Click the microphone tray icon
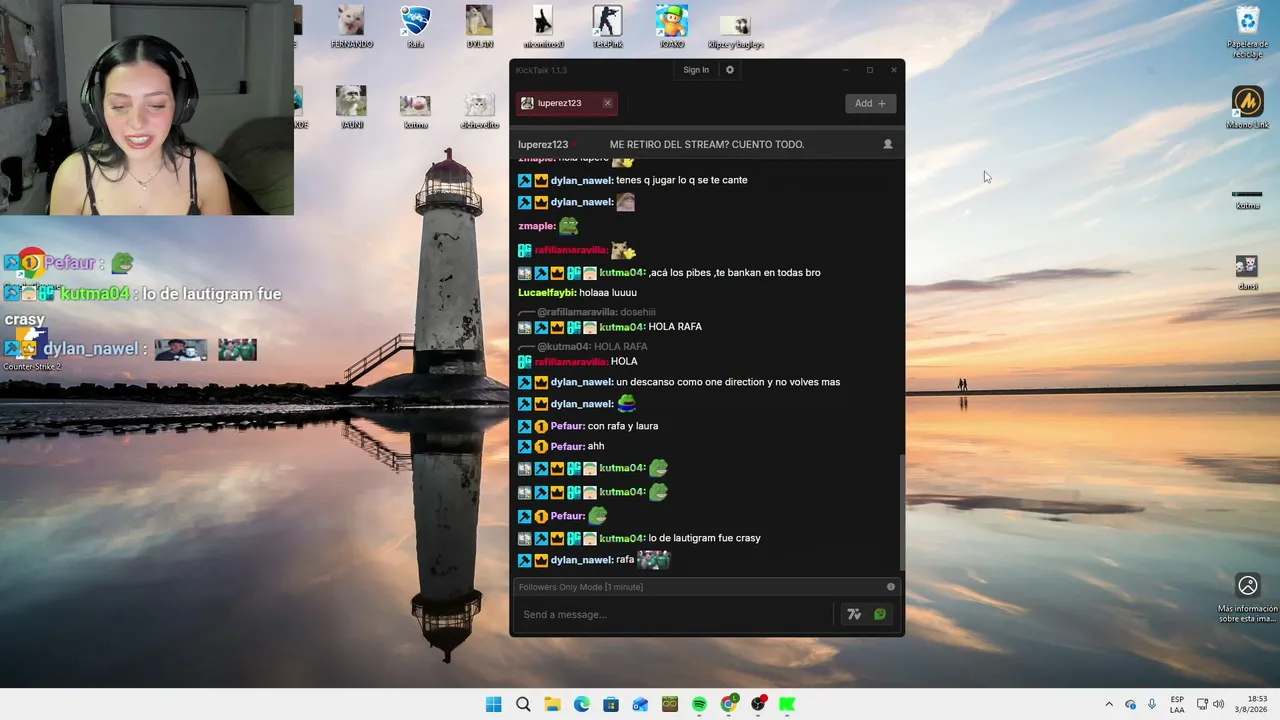Viewport: 1280px width, 720px height. pos(1152,704)
